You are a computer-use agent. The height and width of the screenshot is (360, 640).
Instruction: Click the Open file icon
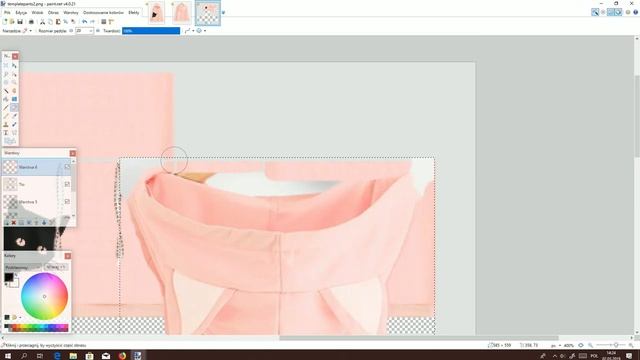12,22
